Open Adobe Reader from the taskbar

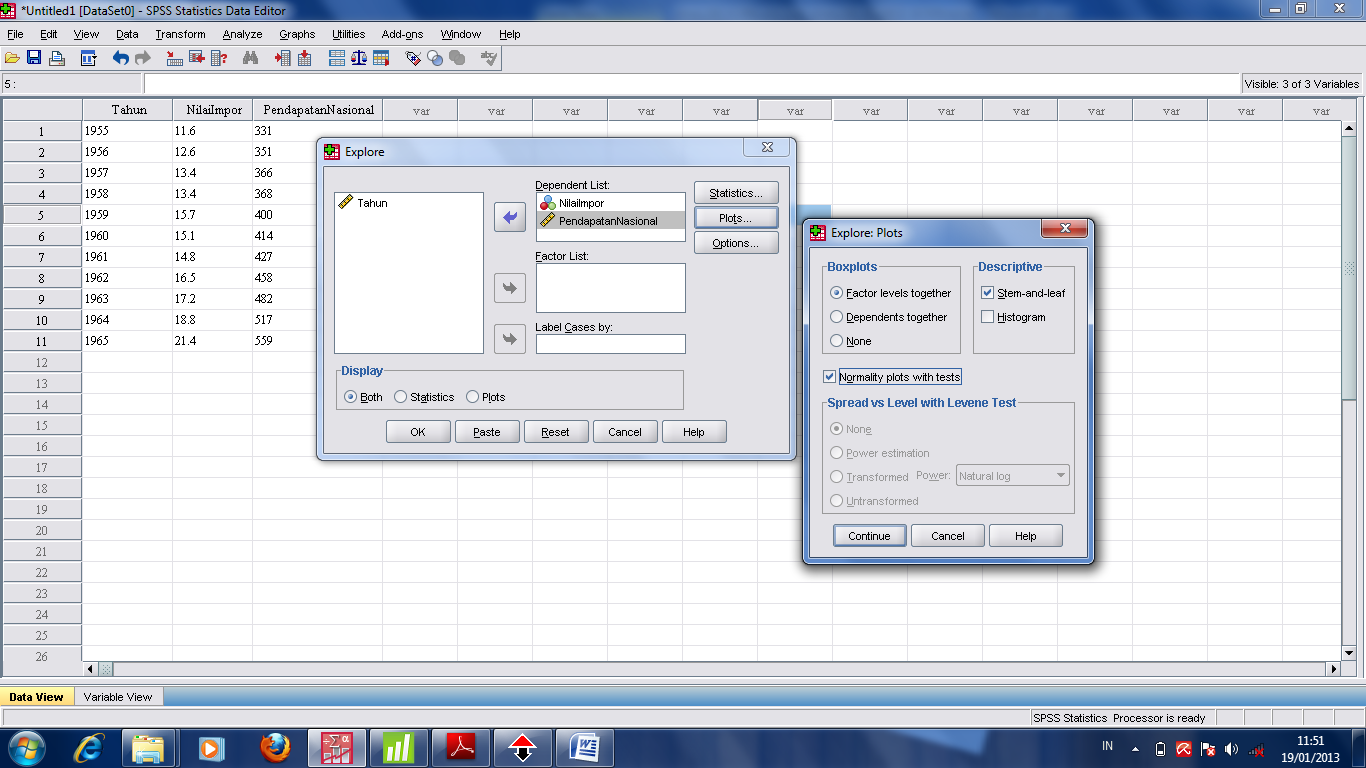pos(461,747)
